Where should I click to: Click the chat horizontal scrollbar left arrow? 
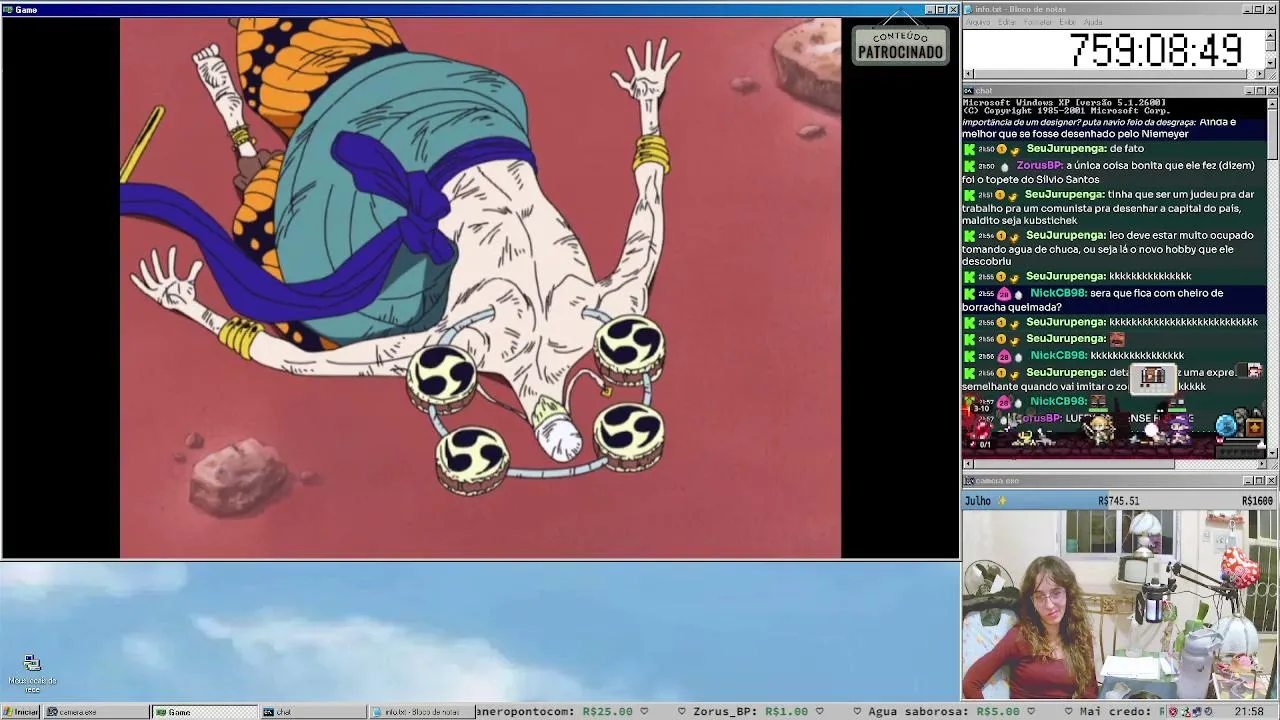[x=968, y=464]
